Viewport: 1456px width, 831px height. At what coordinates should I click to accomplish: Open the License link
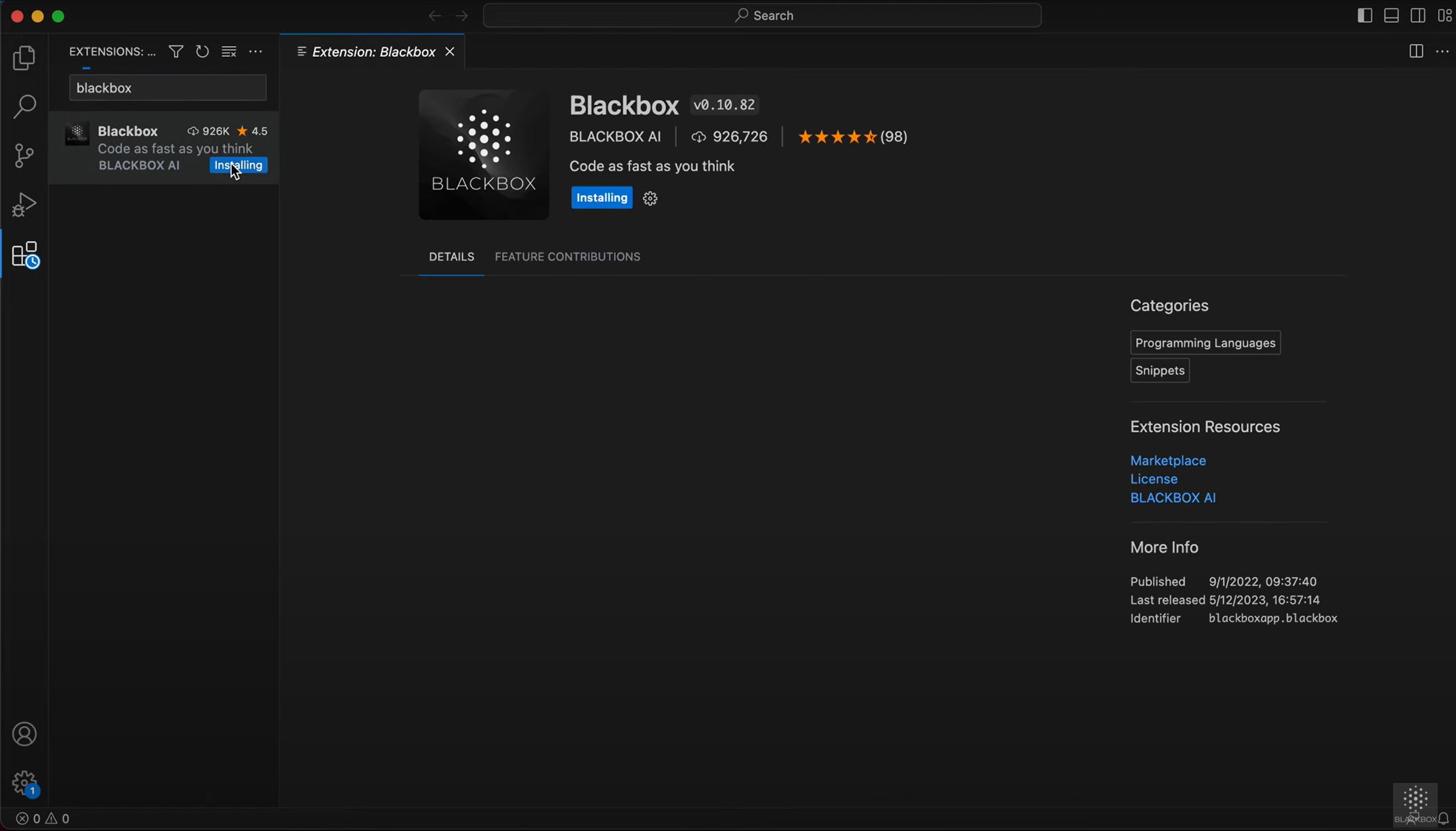1153,479
